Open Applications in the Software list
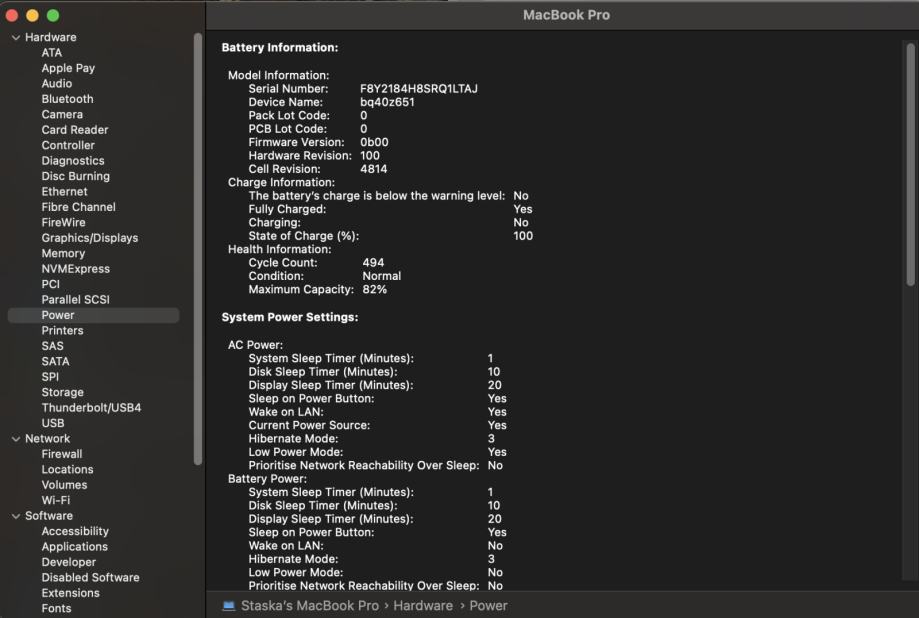 coord(74,546)
